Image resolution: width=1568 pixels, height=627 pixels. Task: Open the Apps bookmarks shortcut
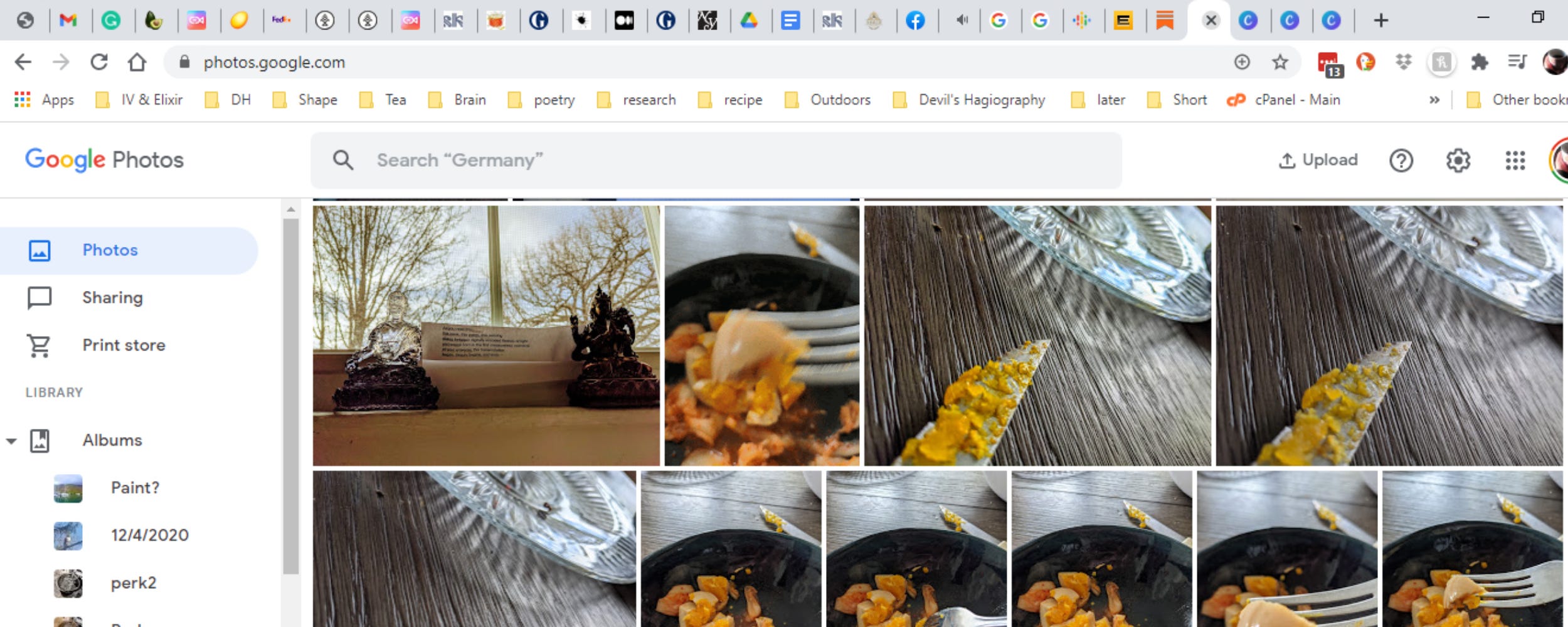click(44, 100)
